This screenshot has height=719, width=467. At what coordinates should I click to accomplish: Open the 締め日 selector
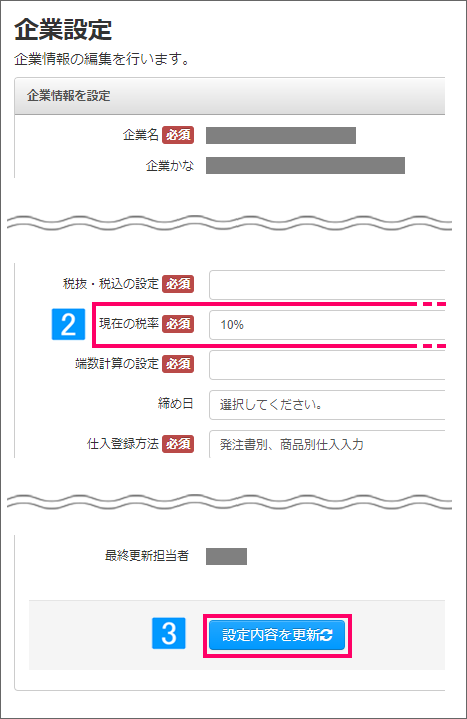tap(327, 405)
